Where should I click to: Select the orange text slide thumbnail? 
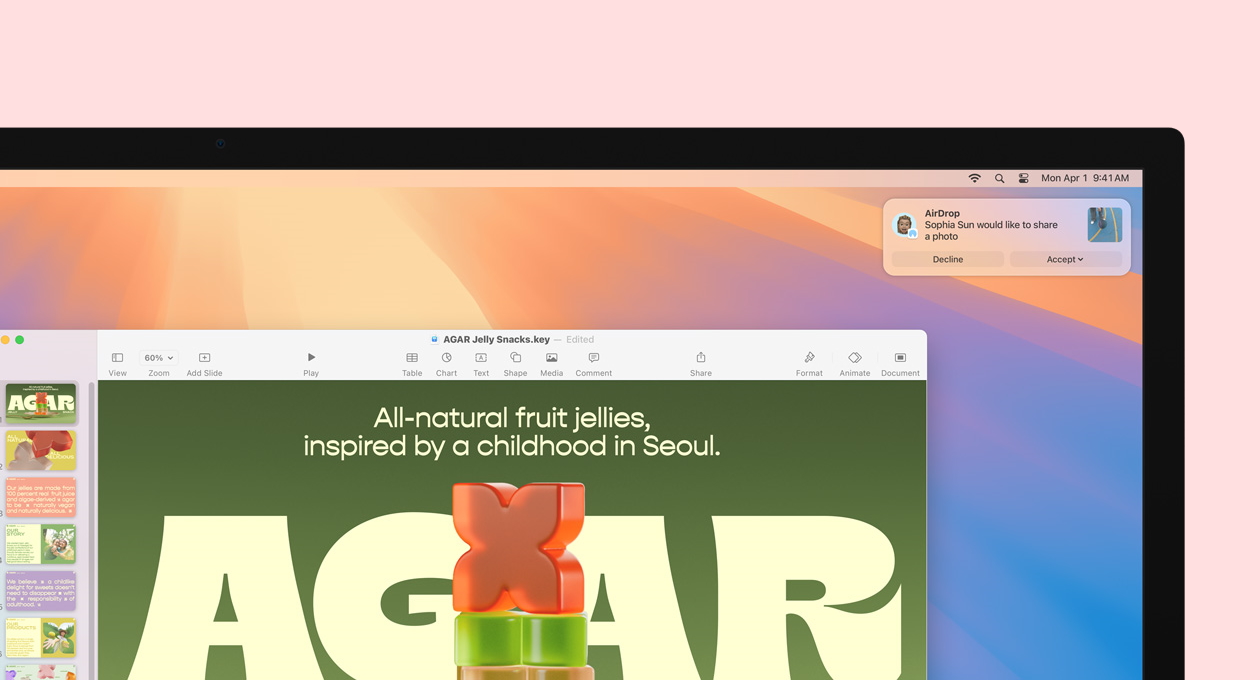pyautogui.click(x=41, y=497)
